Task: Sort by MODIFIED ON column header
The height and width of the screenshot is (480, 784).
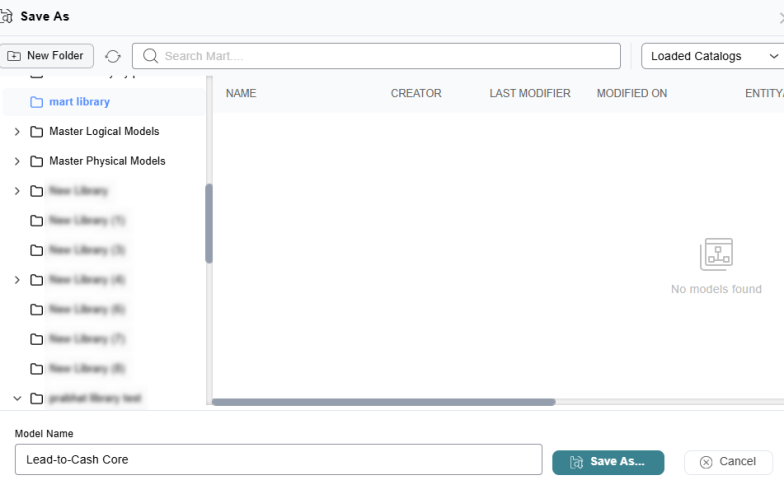Action: (632, 94)
